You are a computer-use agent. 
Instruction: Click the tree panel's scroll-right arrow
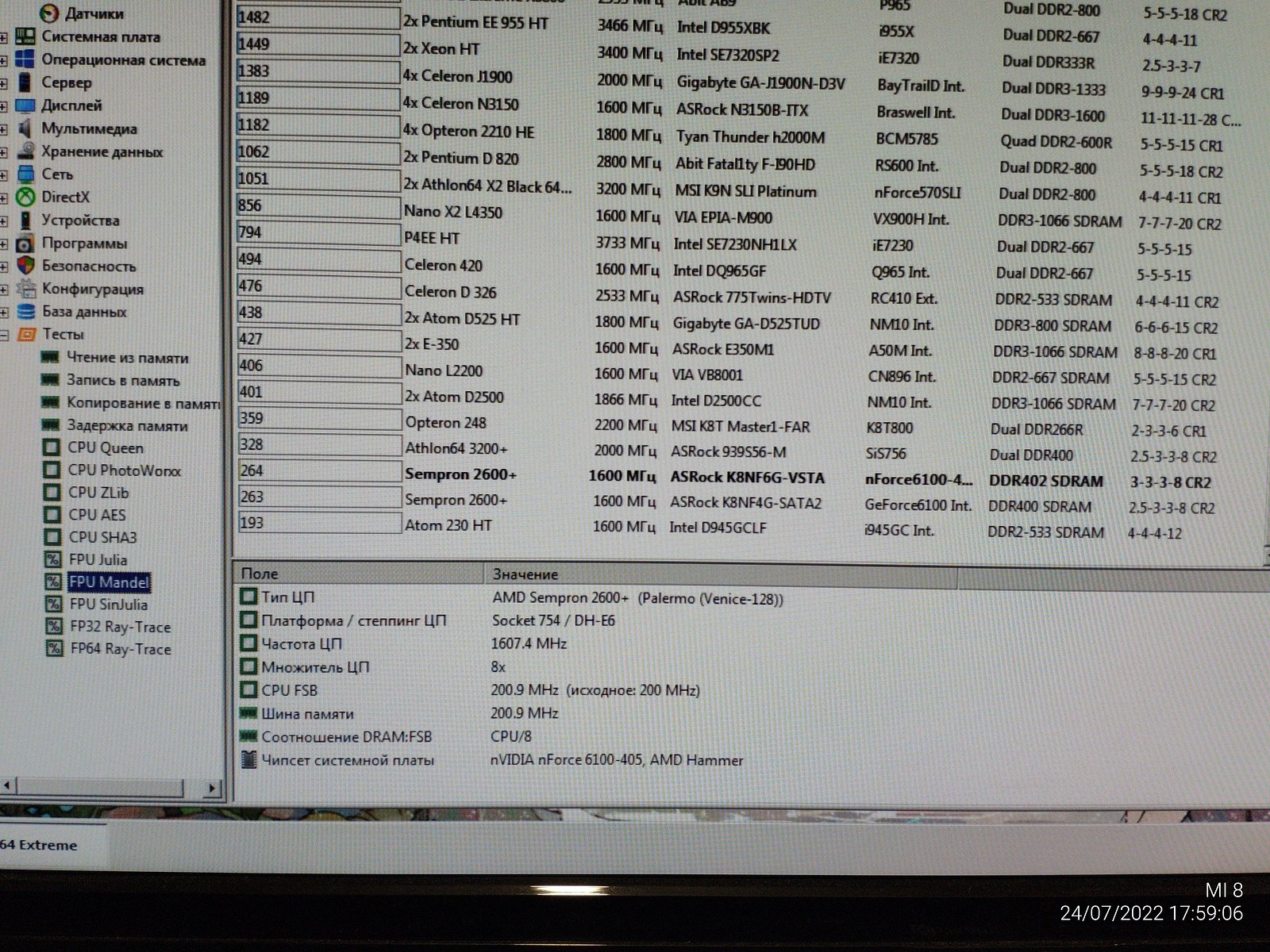[x=211, y=788]
